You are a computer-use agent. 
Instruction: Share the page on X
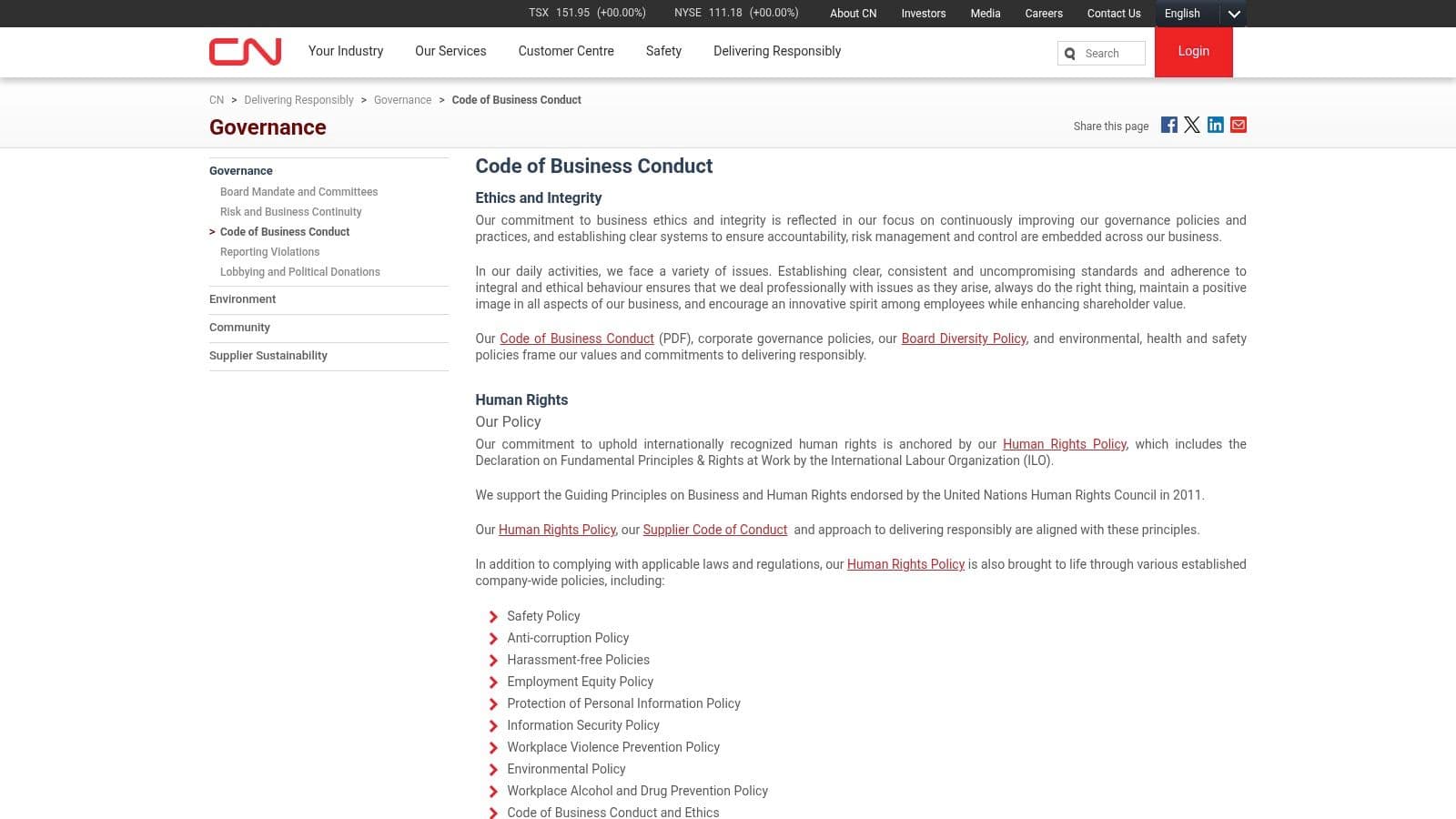[1192, 125]
